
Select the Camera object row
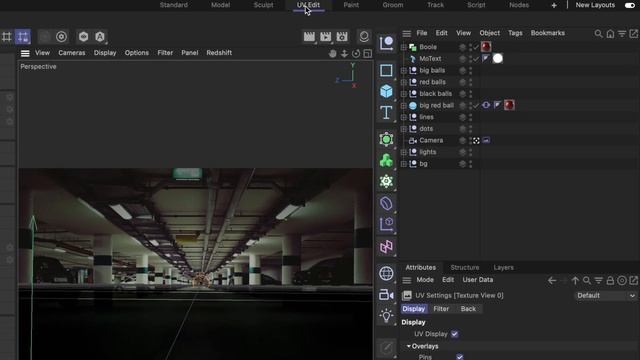(431, 140)
